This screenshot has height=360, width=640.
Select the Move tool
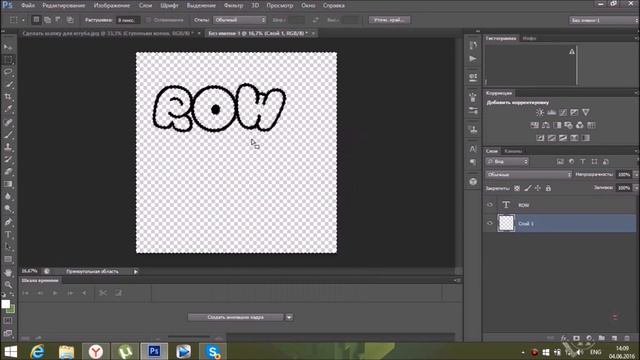(8, 47)
